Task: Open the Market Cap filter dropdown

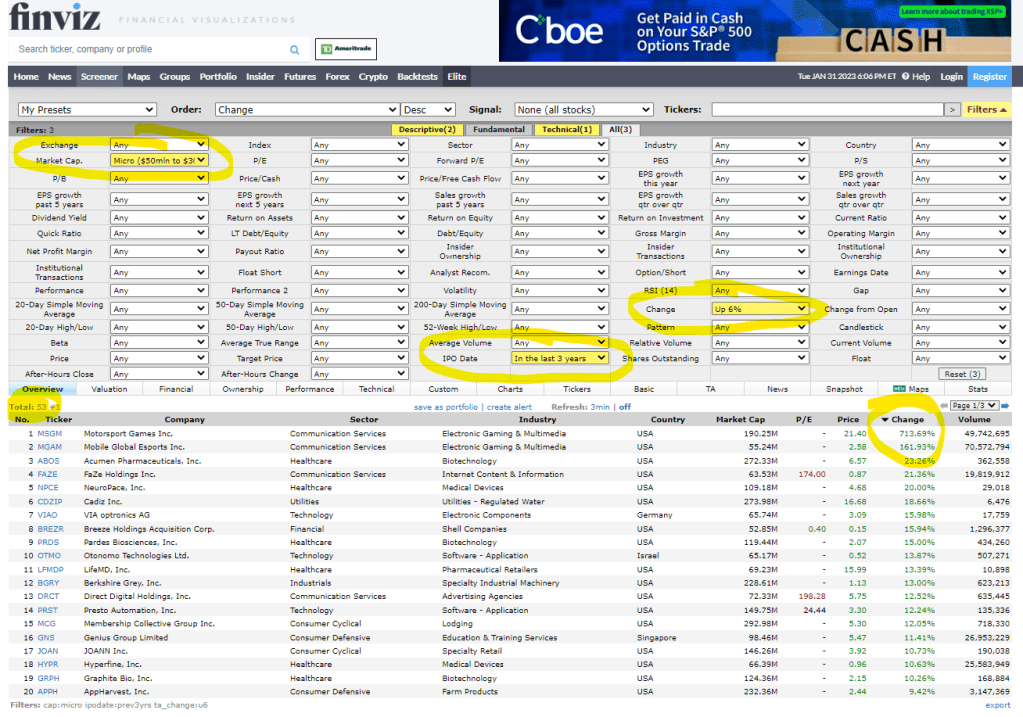Action: point(160,160)
